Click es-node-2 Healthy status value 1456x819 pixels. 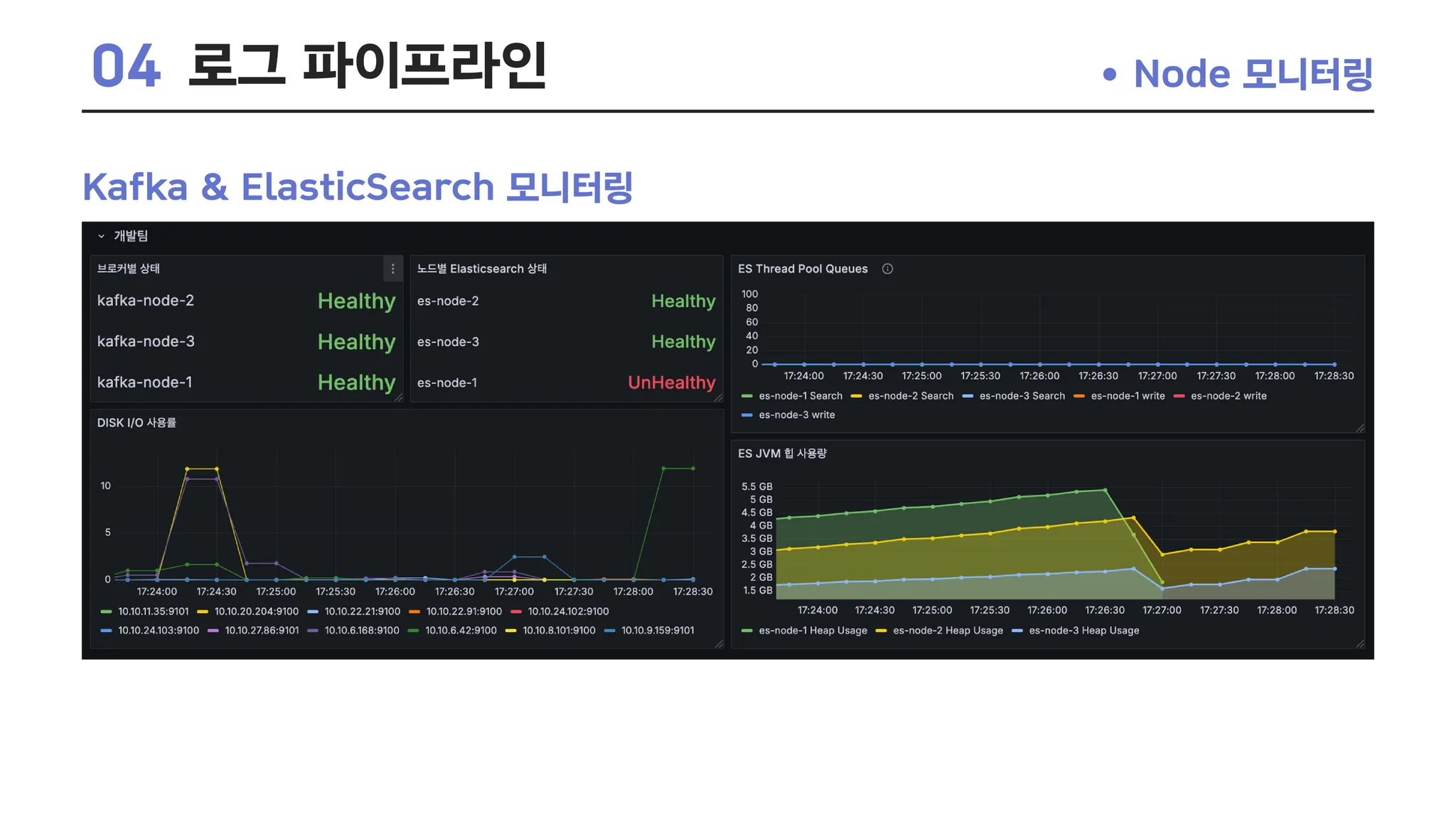683,301
